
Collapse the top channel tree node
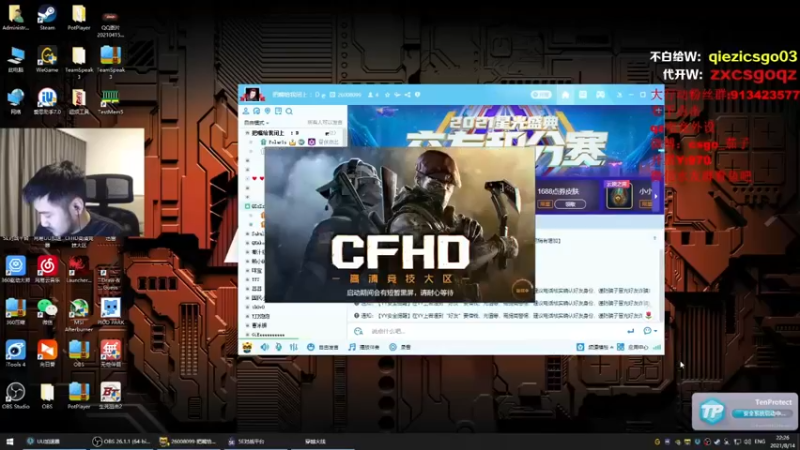click(247, 133)
